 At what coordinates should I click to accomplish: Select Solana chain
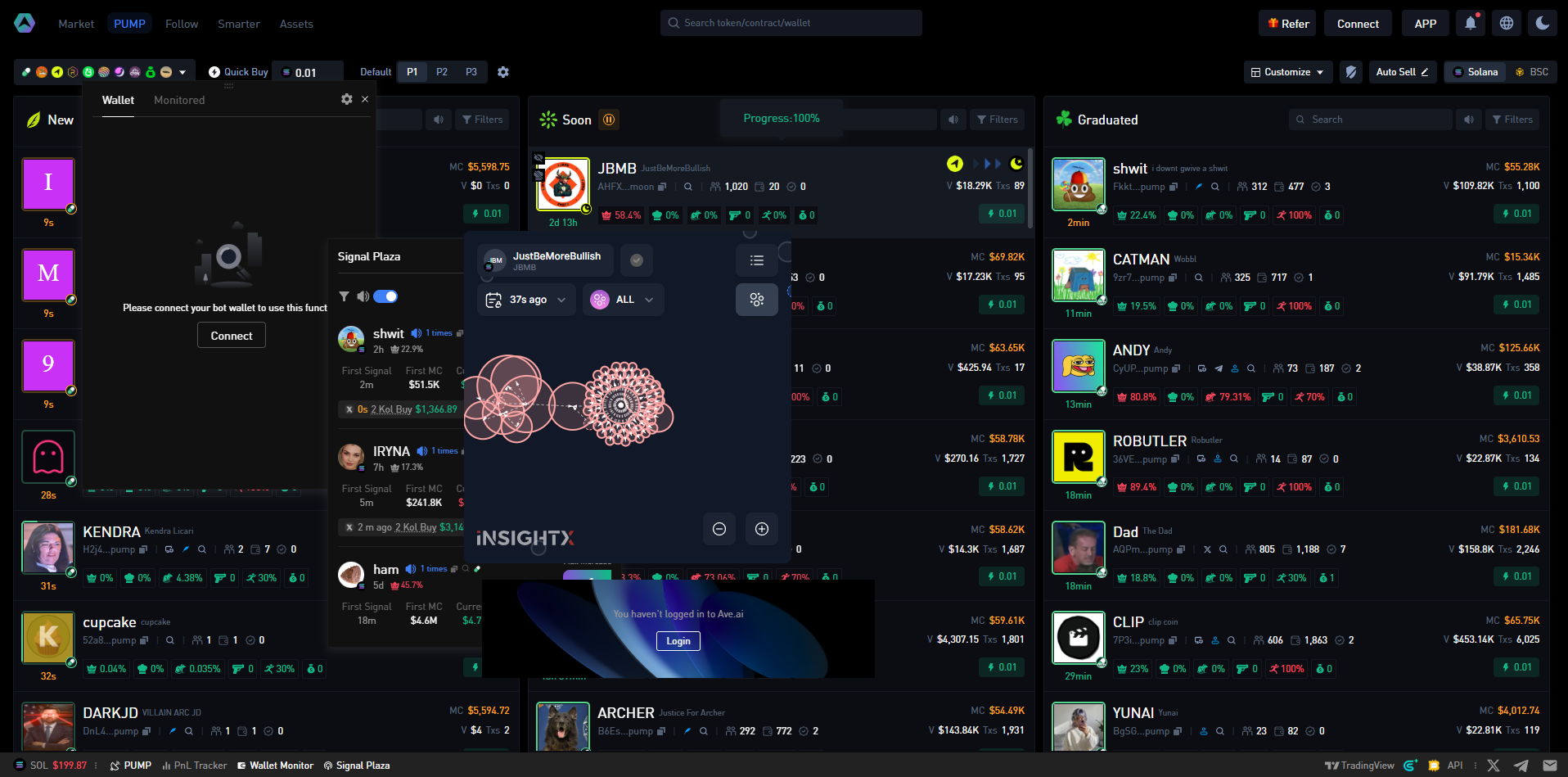pos(1476,72)
